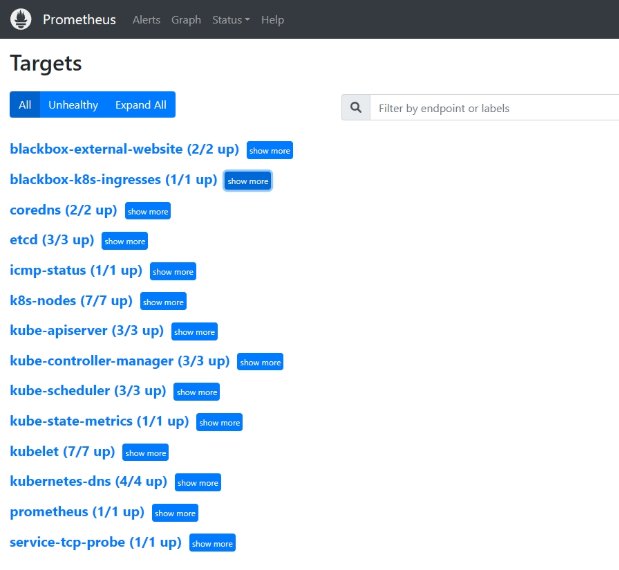Image resolution: width=619 pixels, height=570 pixels.
Task: Open kube-state-metrics (1/1 up) link
Action: tap(99, 421)
